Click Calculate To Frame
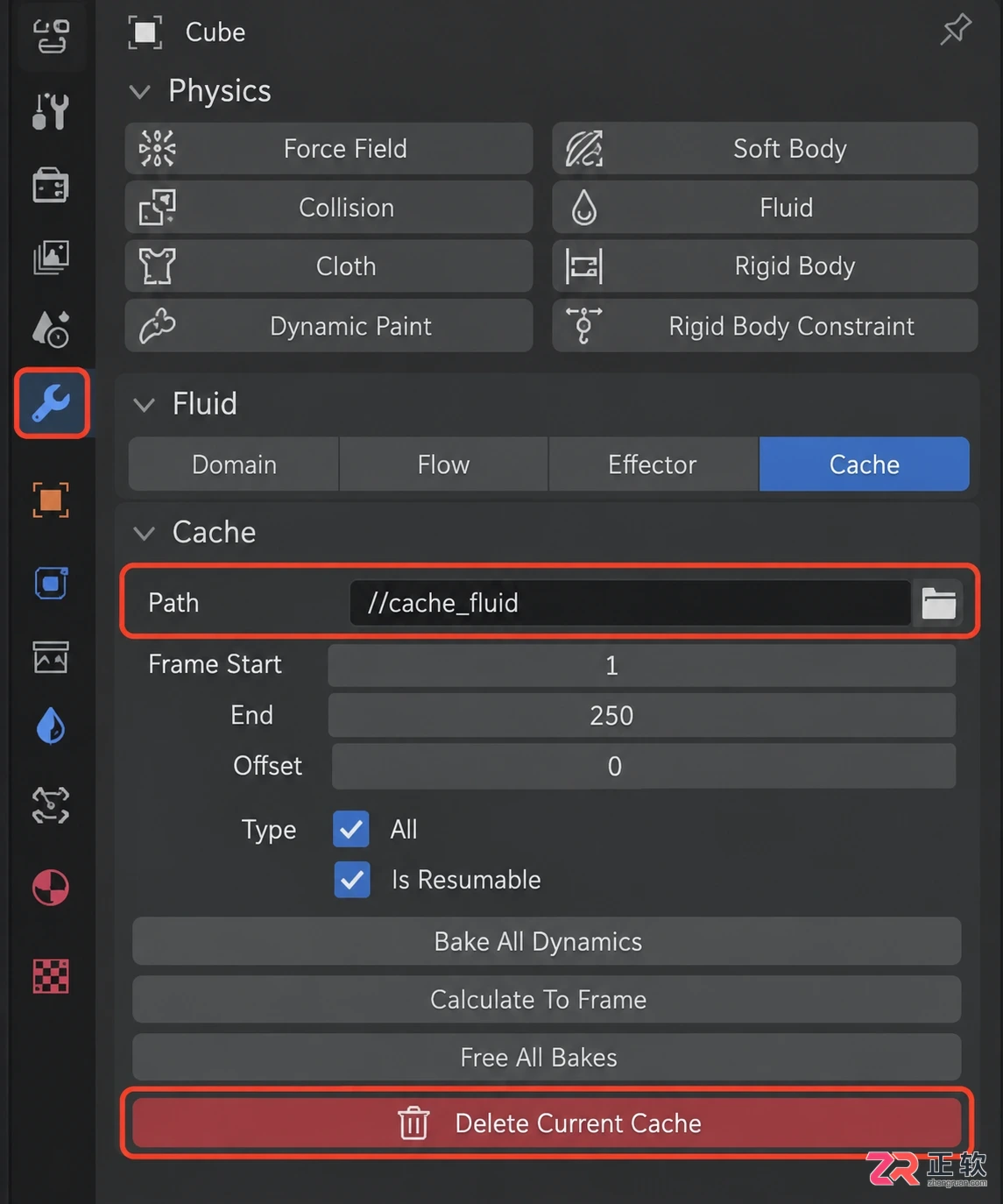Image resolution: width=1003 pixels, height=1204 pixels. point(547,1000)
